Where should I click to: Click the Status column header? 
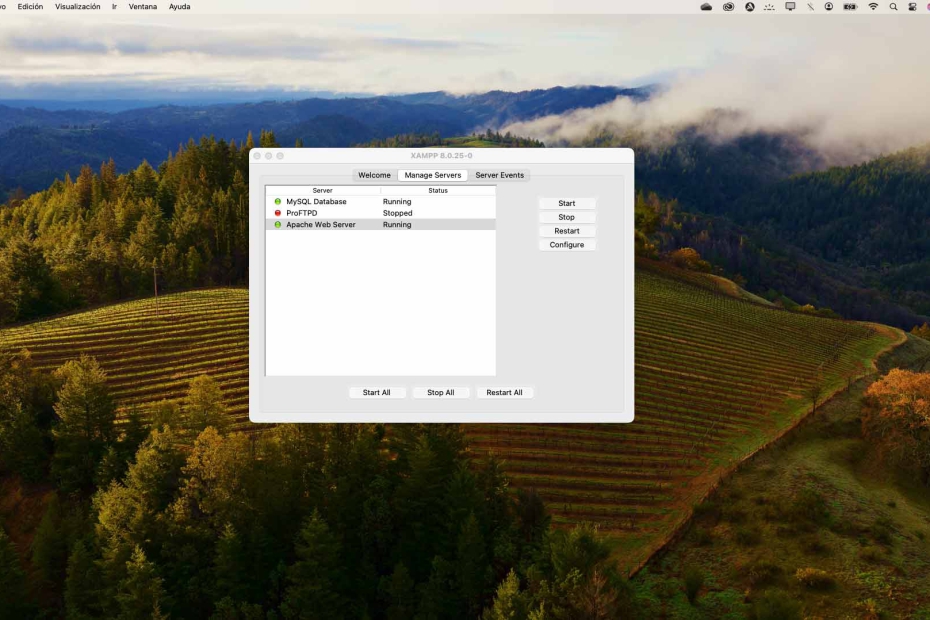coord(438,190)
